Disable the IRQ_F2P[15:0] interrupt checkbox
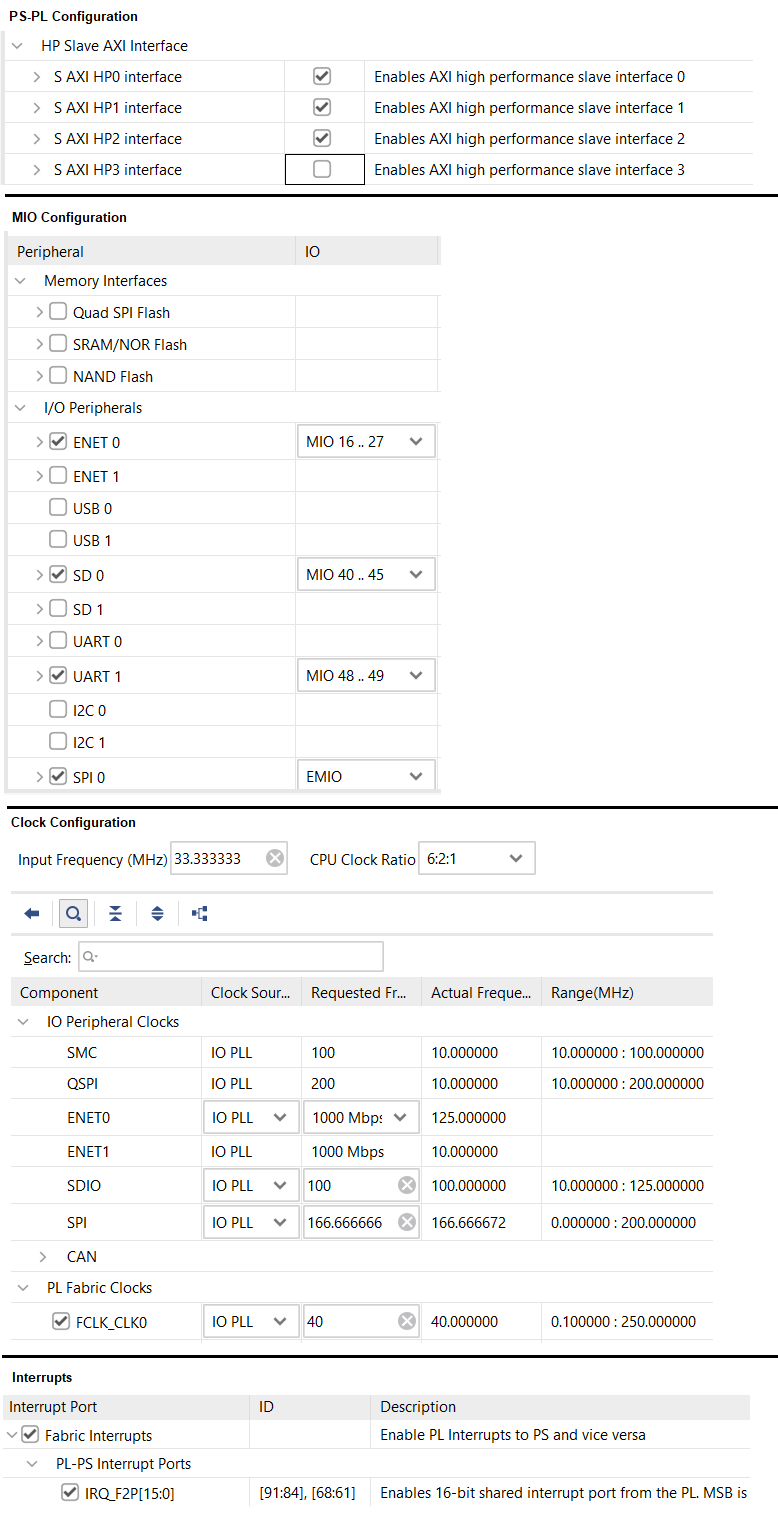778x1532 pixels. [70, 1493]
